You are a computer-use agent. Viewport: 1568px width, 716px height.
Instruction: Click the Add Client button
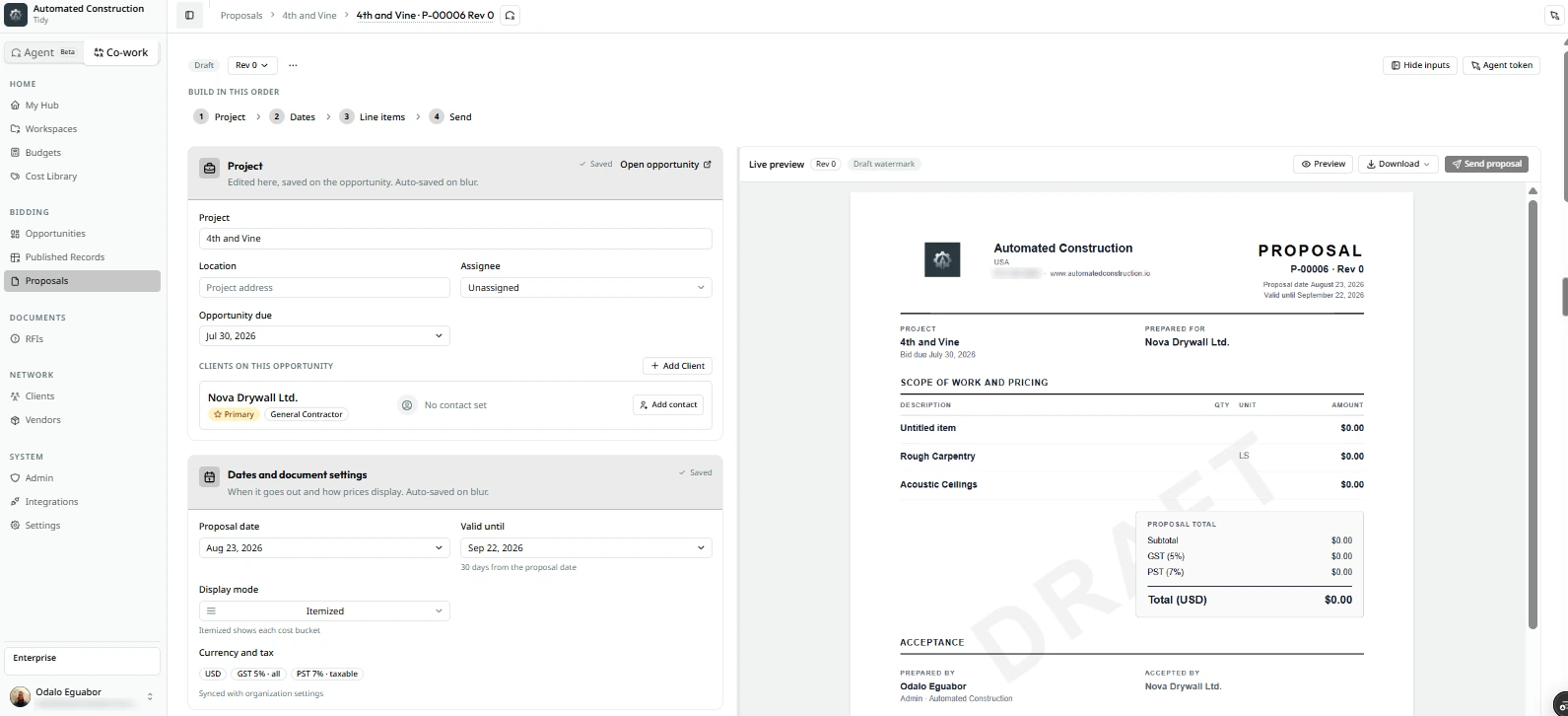678,366
